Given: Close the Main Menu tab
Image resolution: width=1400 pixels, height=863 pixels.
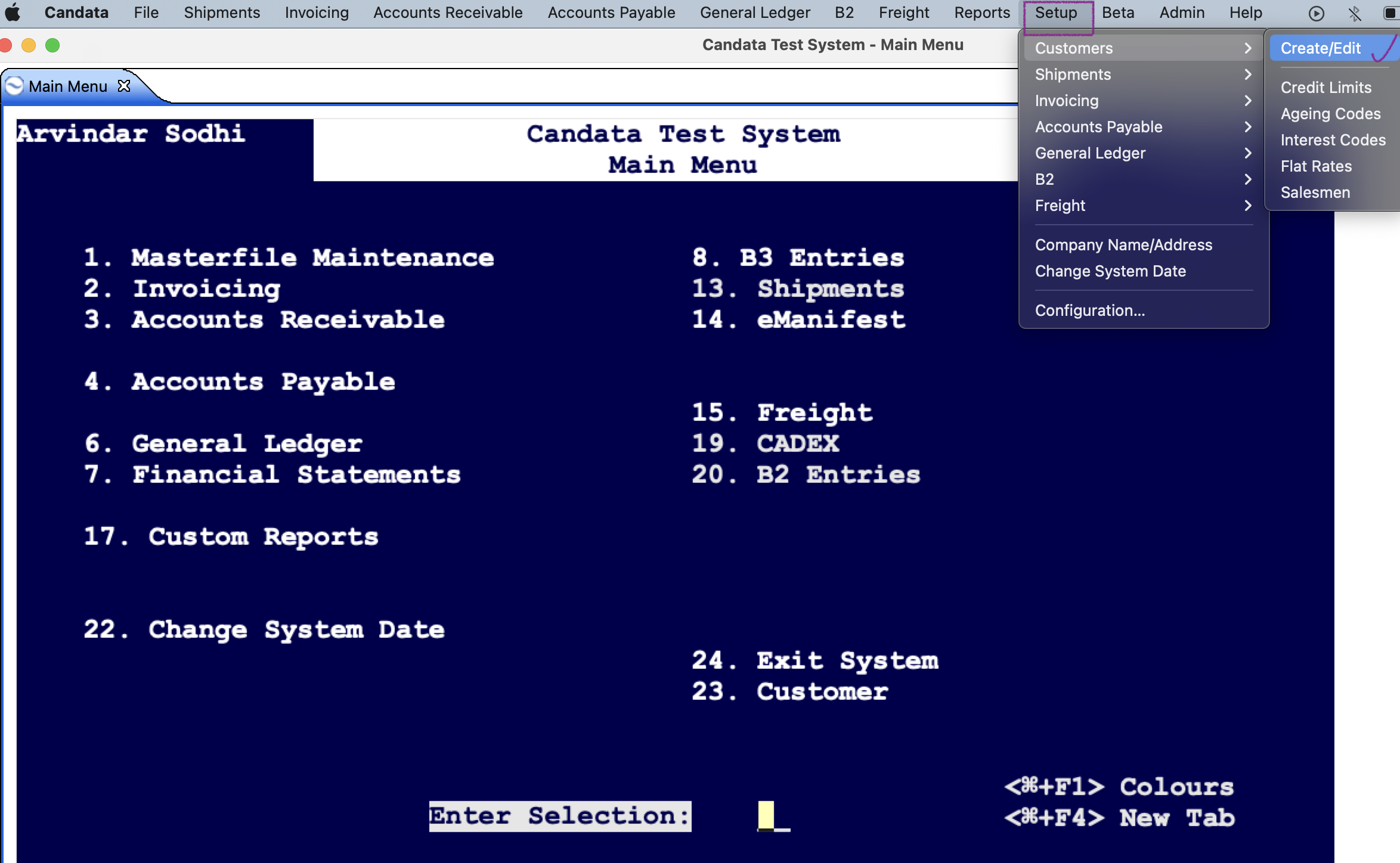Looking at the screenshot, I should point(124,86).
